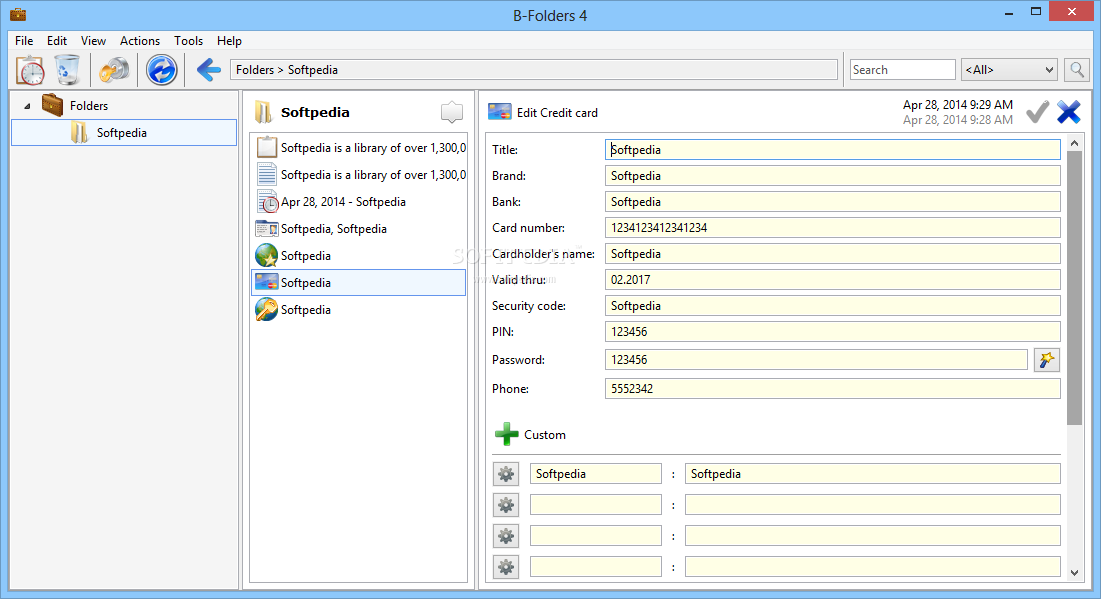Open the Actions menu
1101x599 pixels.
(140, 41)
